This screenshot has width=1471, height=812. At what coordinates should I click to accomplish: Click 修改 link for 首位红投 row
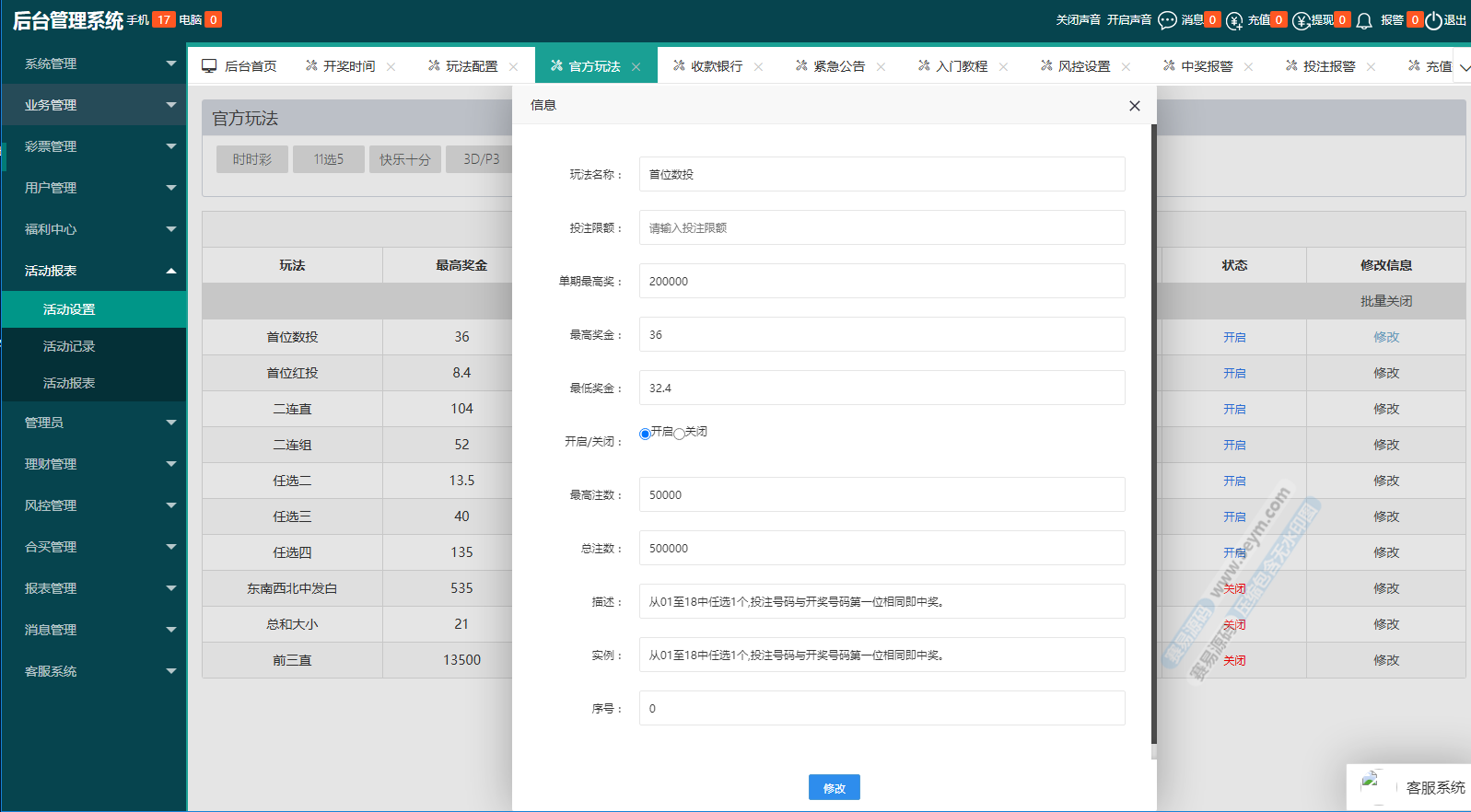[1385, 373]
